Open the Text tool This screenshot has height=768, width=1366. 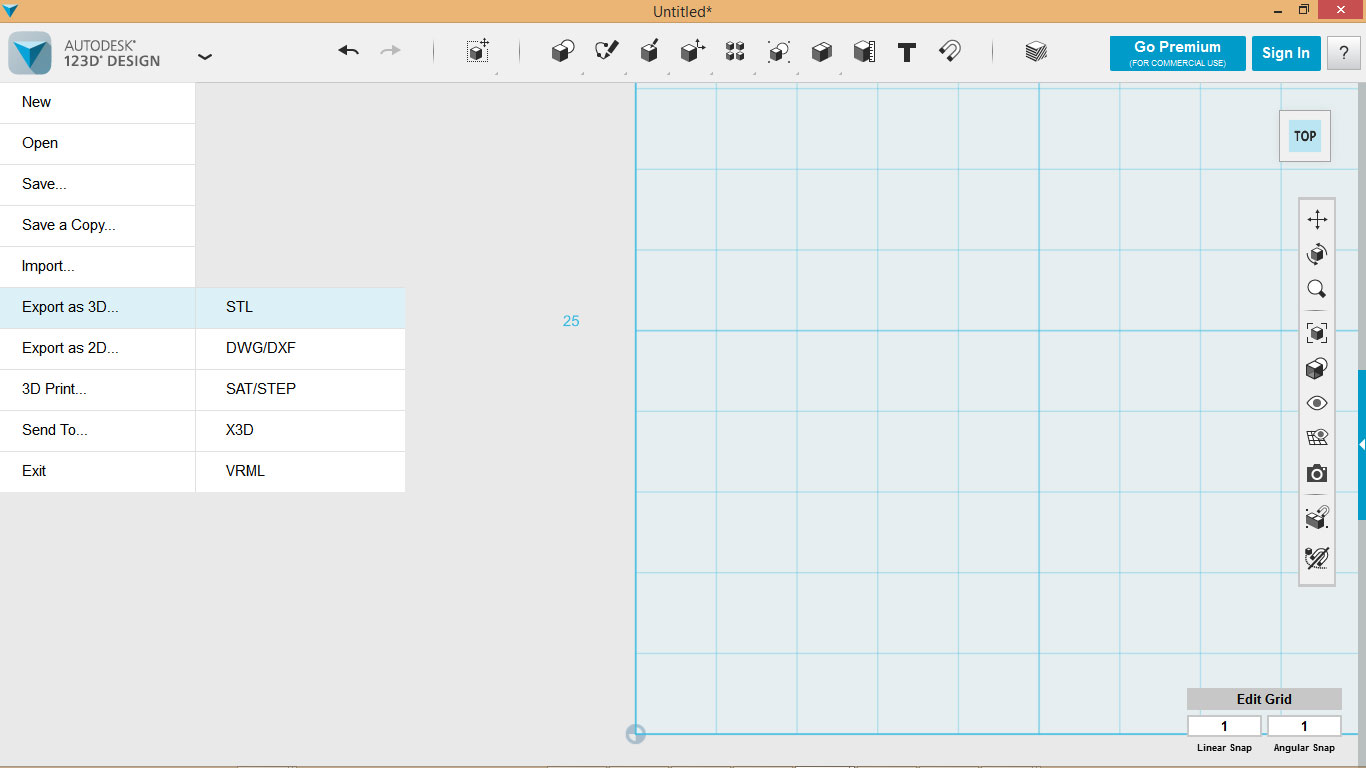(x=906, y=52)
